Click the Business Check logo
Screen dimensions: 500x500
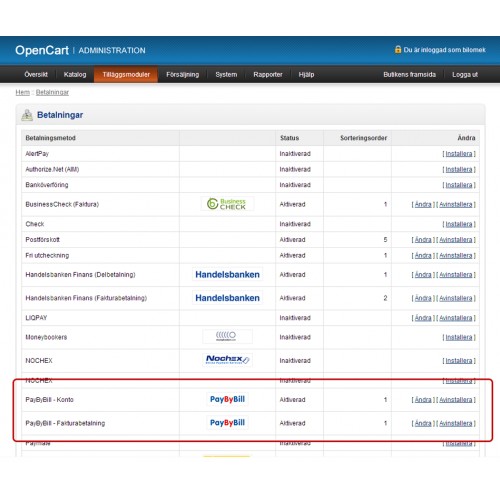[x=227, y=204]
